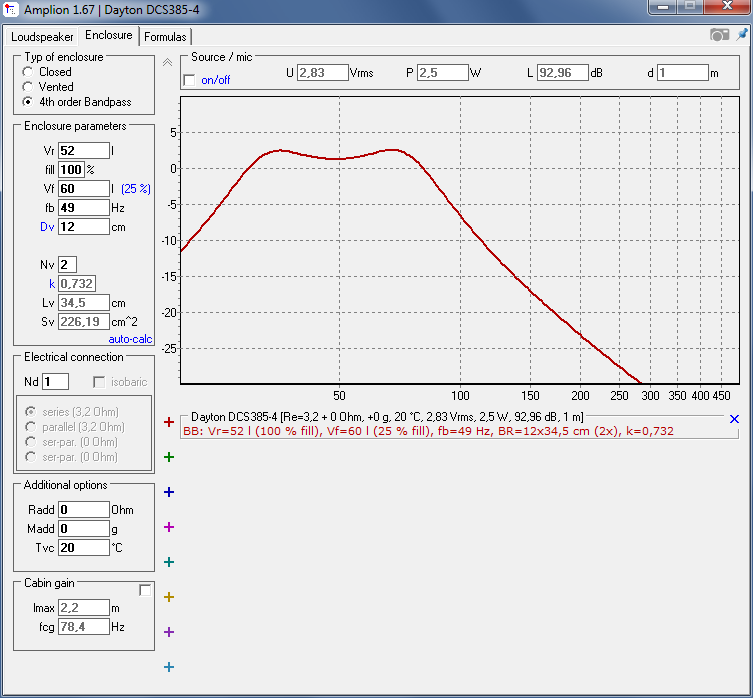
Task: Click the purple plus curve slot icon
Action: (169, 632)
